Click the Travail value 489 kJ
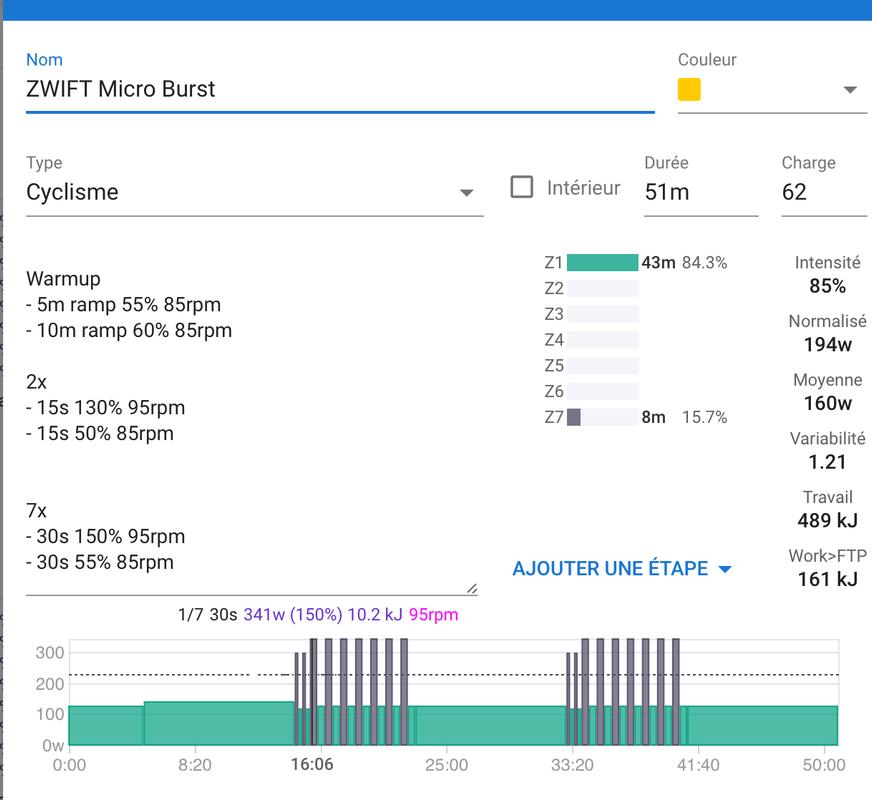 828,520
